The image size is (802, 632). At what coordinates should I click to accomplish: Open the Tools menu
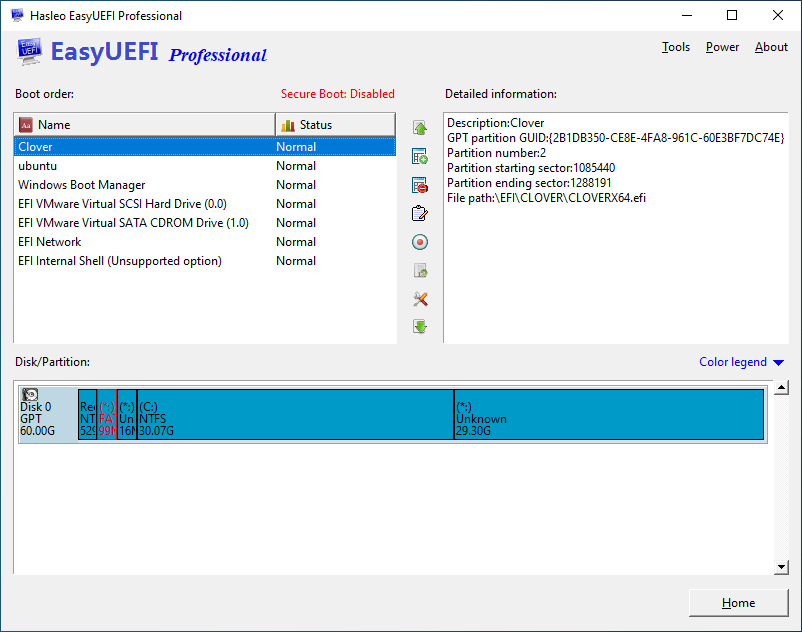tap(676, 47)
